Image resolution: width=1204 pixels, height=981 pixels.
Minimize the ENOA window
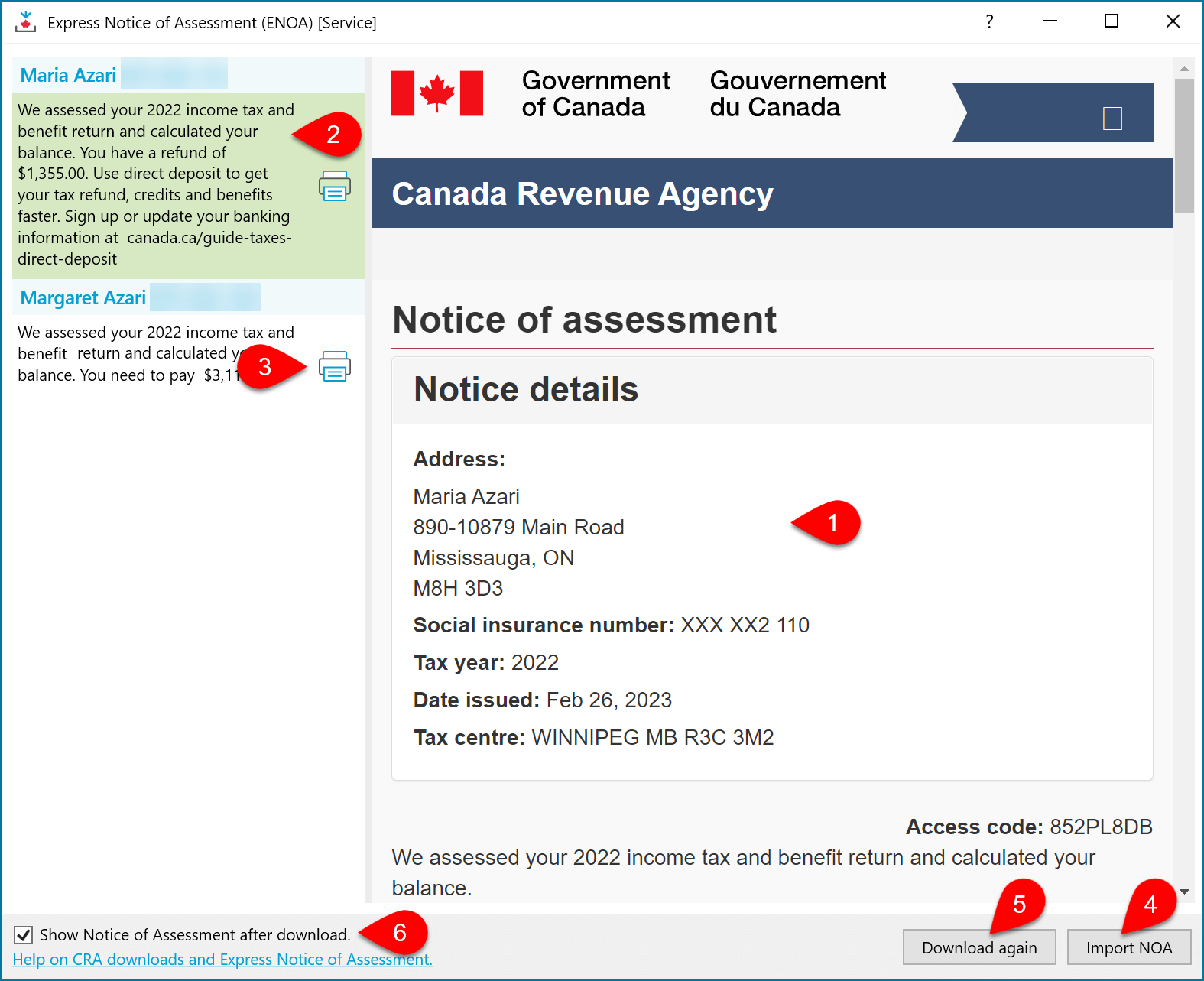[x=1050, y=21]
